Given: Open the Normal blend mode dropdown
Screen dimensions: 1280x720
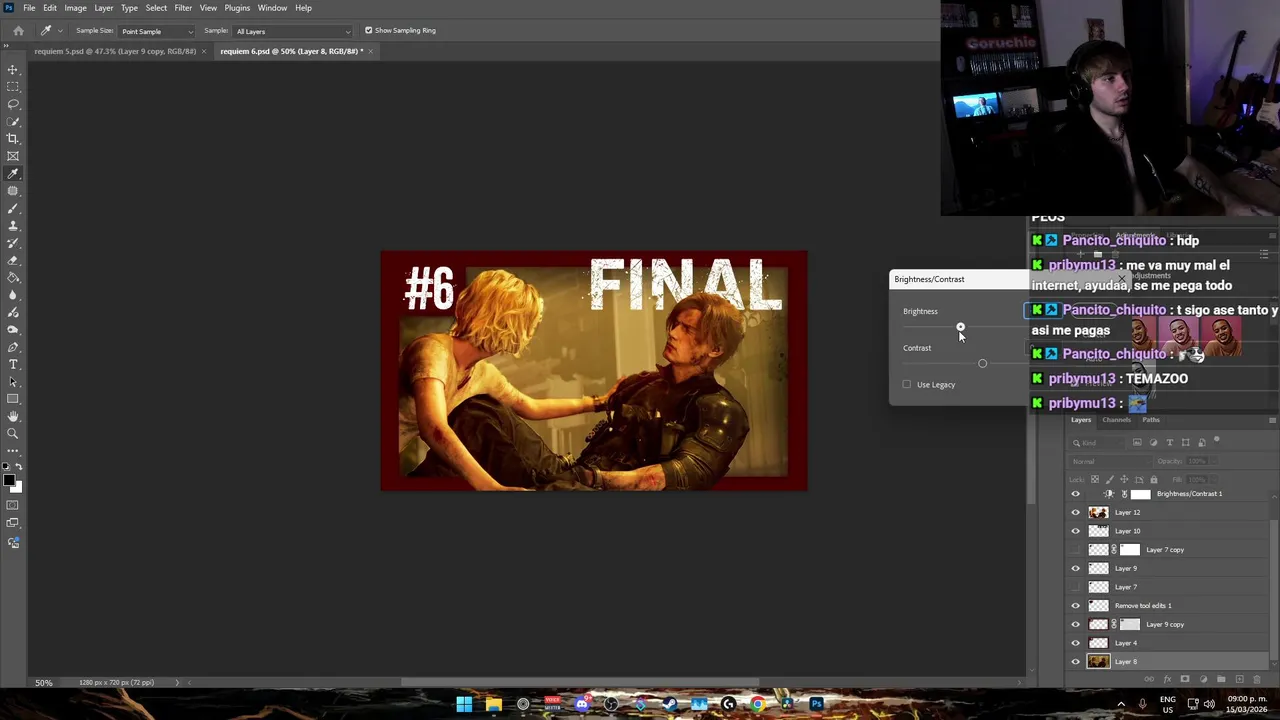Looking at the screenshot, I should pyautogui.click(x=1110, y=461).
